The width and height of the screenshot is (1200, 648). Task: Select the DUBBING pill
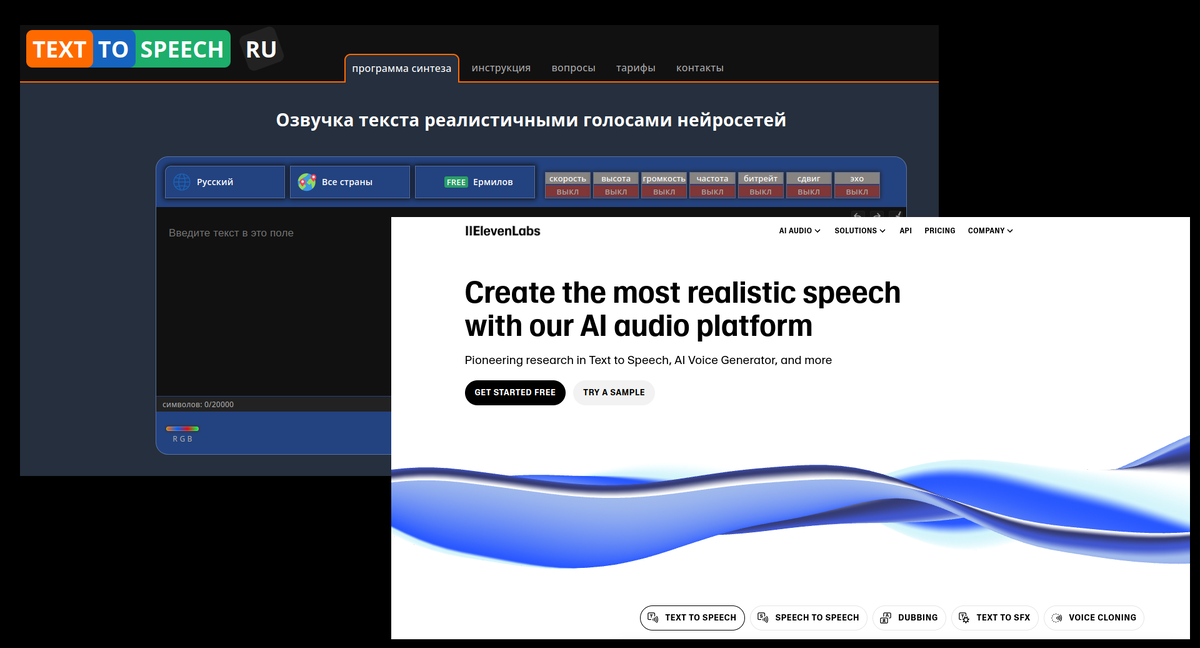(909, 618)
